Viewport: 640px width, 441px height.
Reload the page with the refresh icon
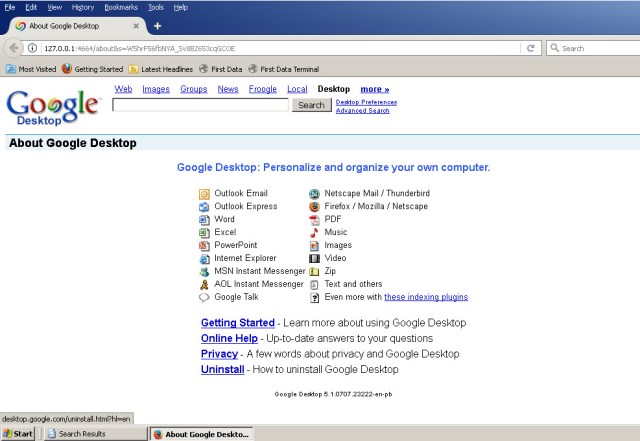531,48
